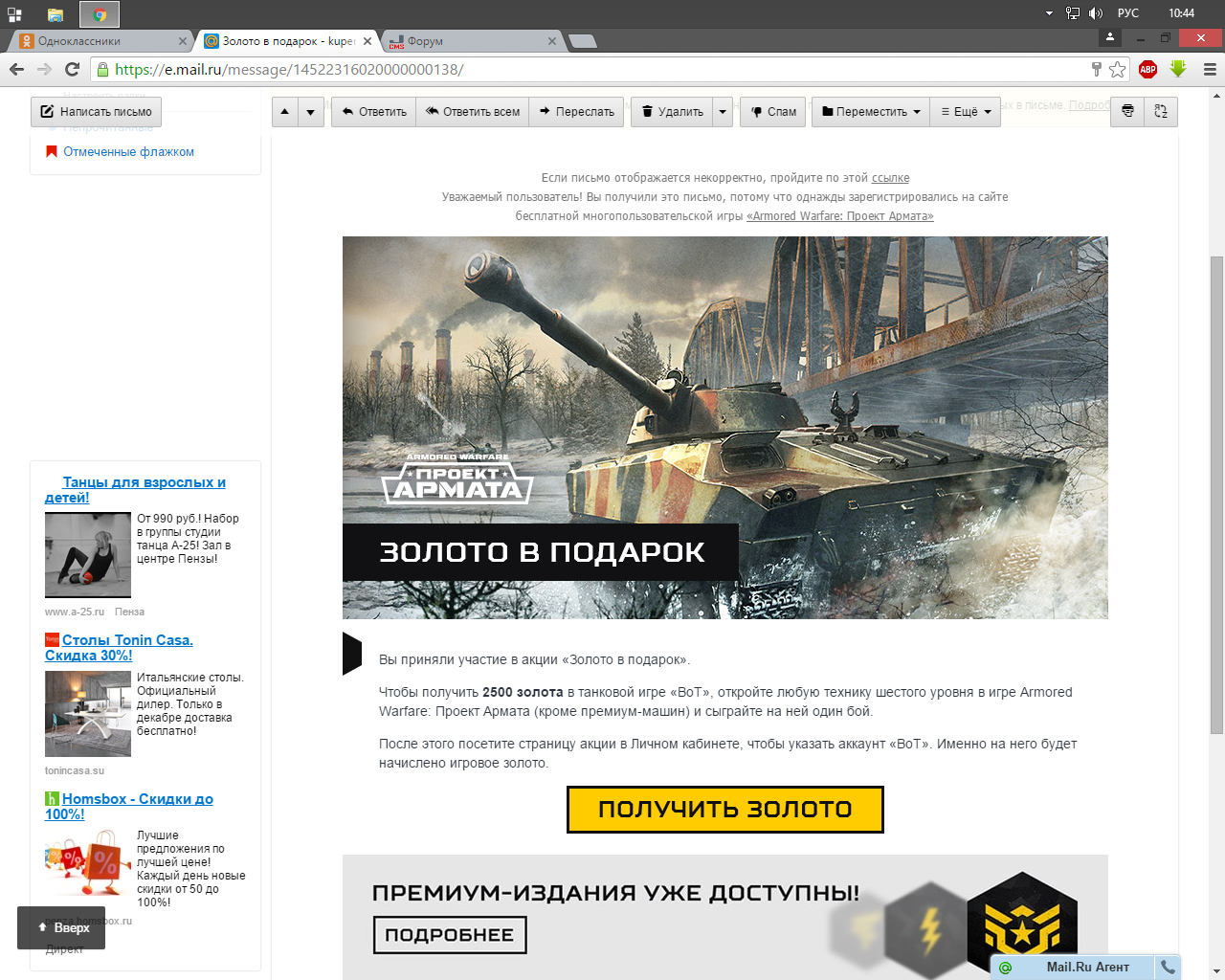1225x980 pixels.
Task: Open the Ещё dropdown menu
Action: point(965,112)
